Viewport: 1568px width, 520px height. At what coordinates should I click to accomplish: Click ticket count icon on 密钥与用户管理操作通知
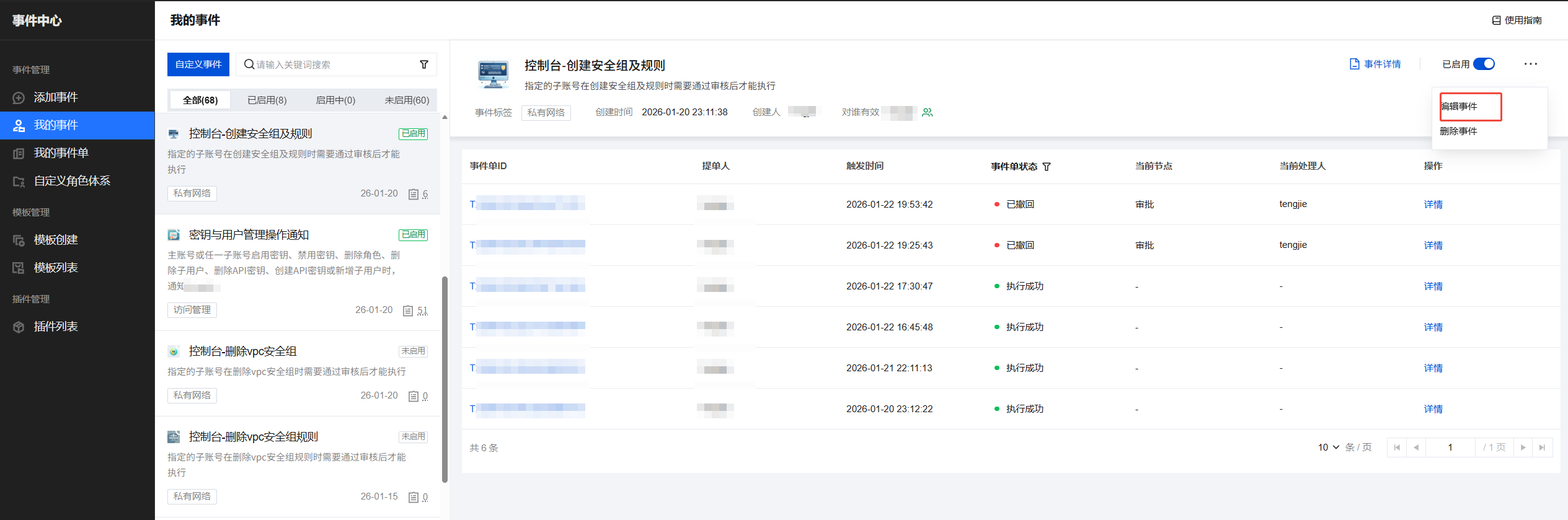pyautogui.click(x=408, y=311)
